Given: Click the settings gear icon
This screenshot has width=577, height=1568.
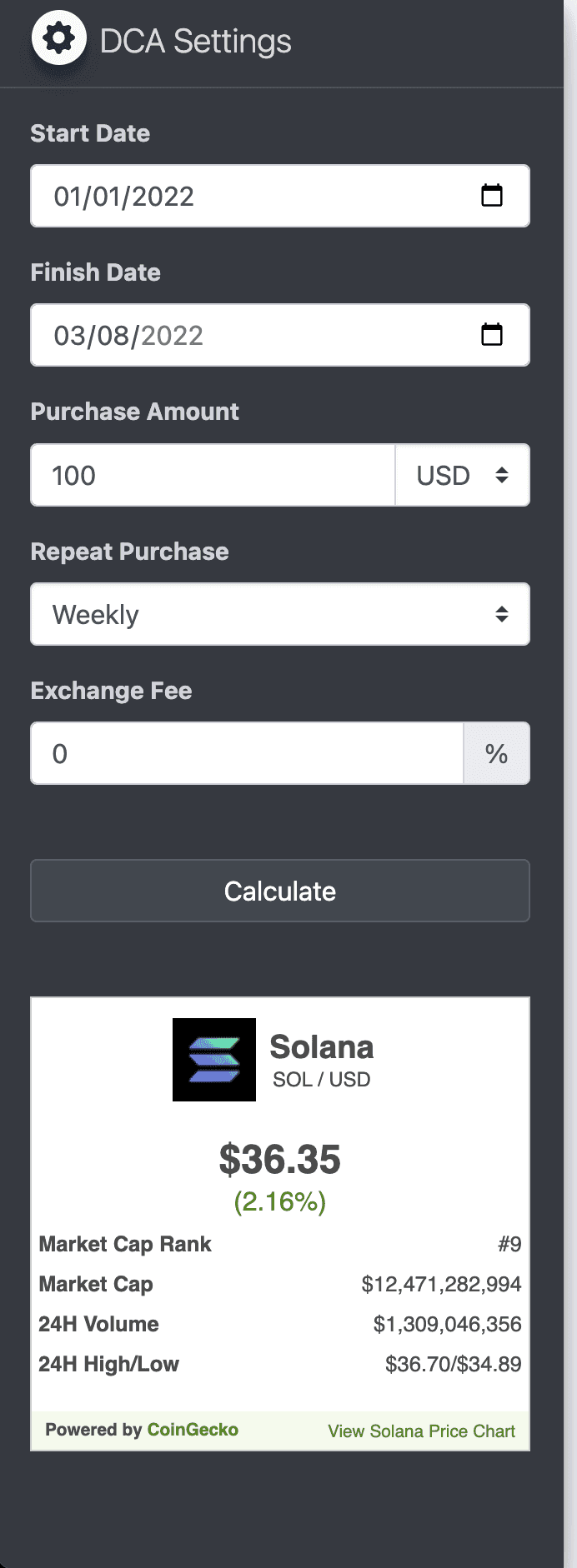Looking at the screenshot, I should click(x=58, y=37).
